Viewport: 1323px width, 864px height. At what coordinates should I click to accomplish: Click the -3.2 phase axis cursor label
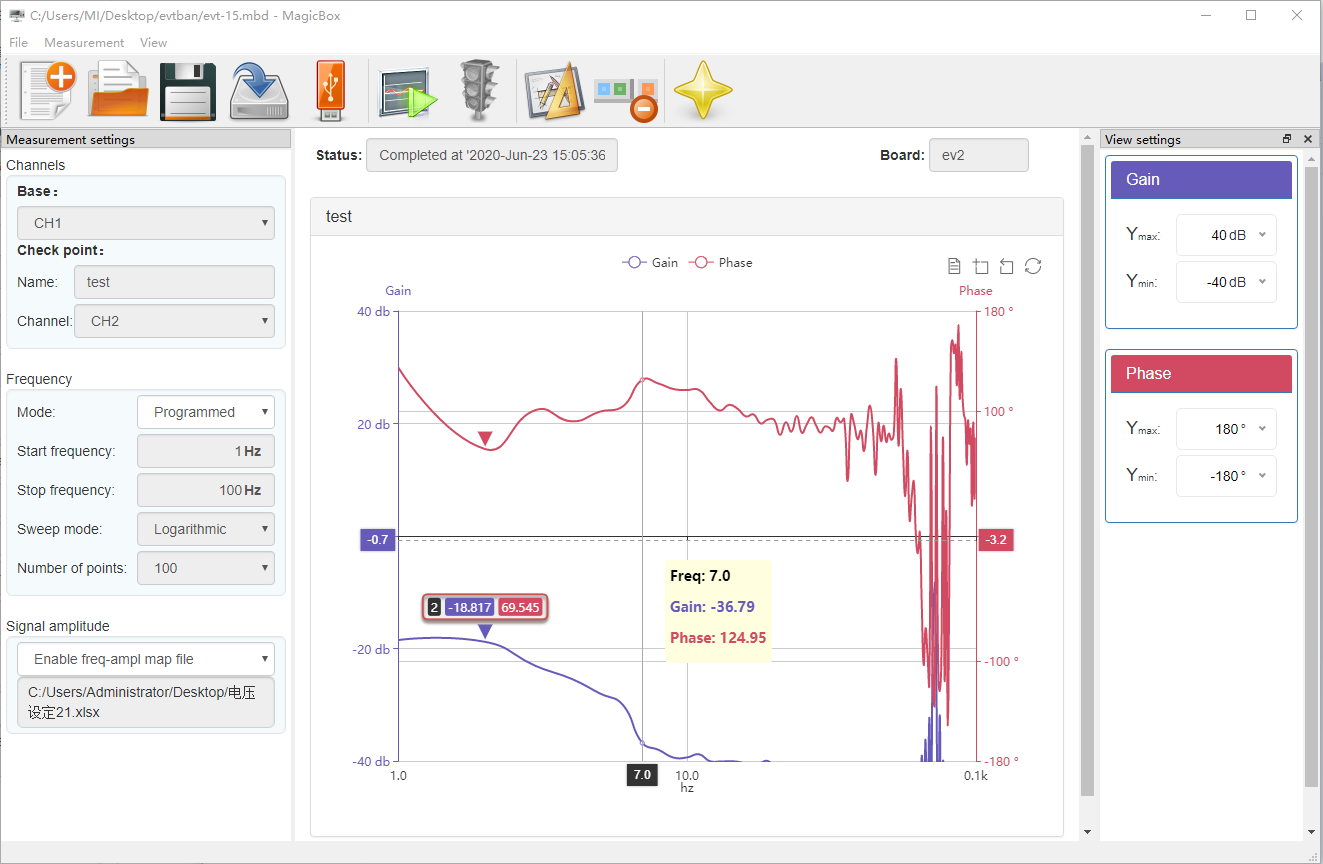(x=997, y=540)
